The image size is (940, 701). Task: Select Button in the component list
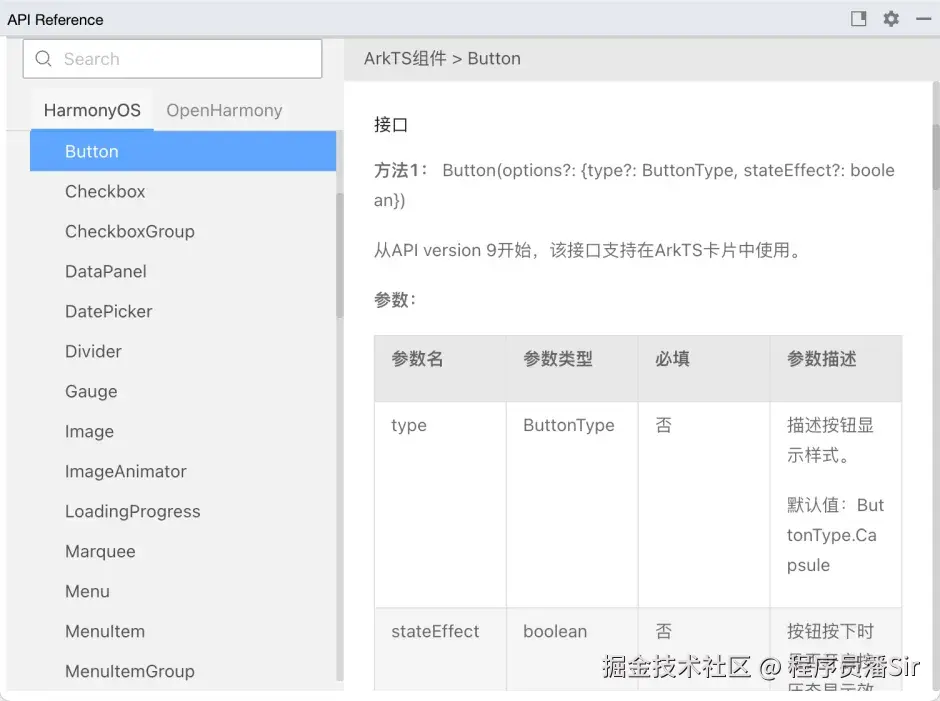coord(183,151)
